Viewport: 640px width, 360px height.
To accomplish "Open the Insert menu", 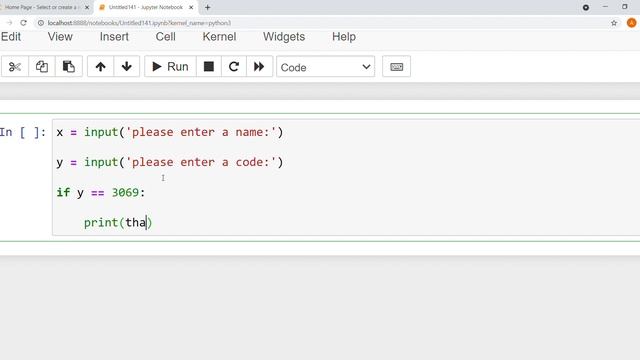I will click(114, 37).
